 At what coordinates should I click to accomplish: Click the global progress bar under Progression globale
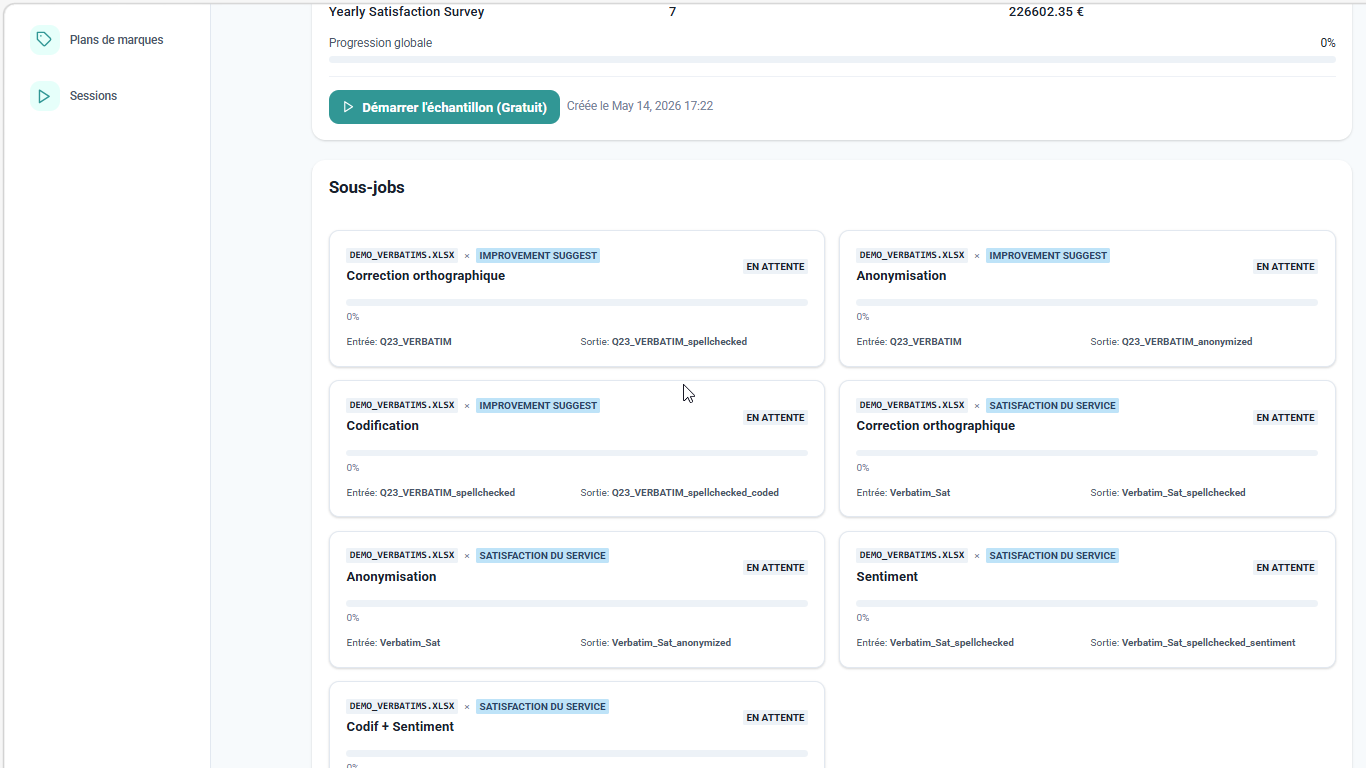pos(832,60)
